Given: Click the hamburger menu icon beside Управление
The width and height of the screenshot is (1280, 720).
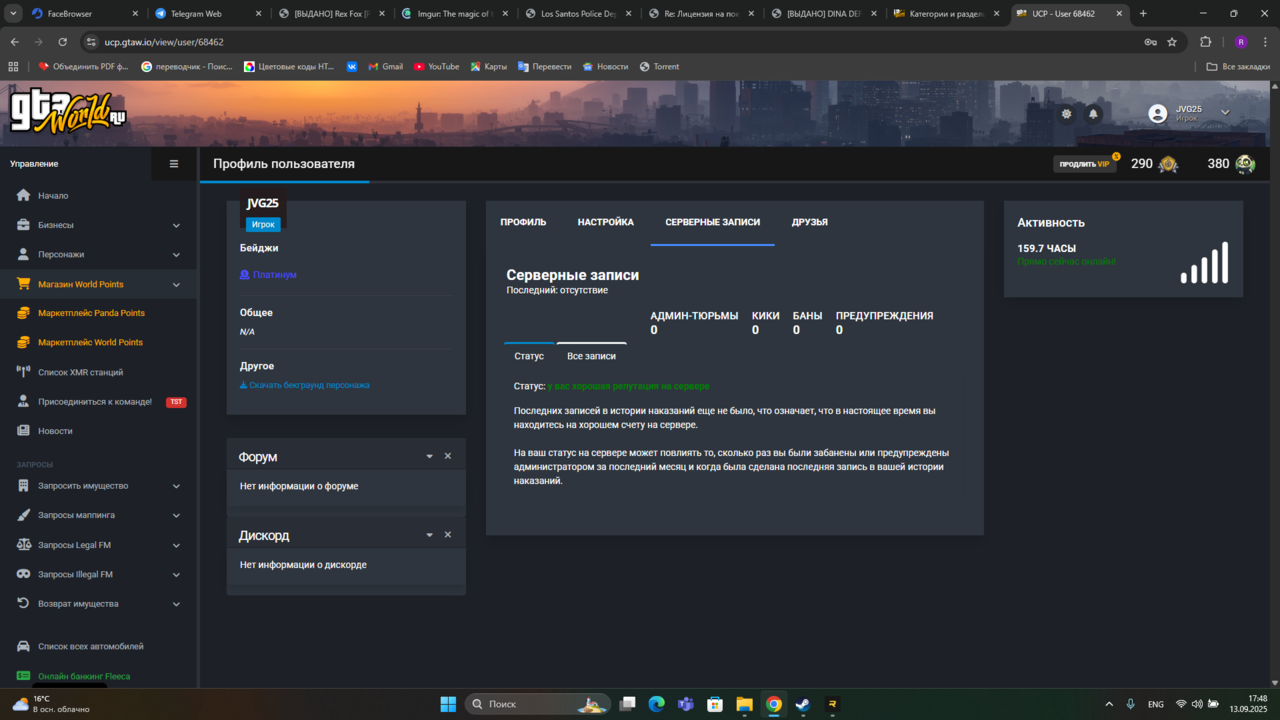Looking at the screenshot, I should click(174, 164).
